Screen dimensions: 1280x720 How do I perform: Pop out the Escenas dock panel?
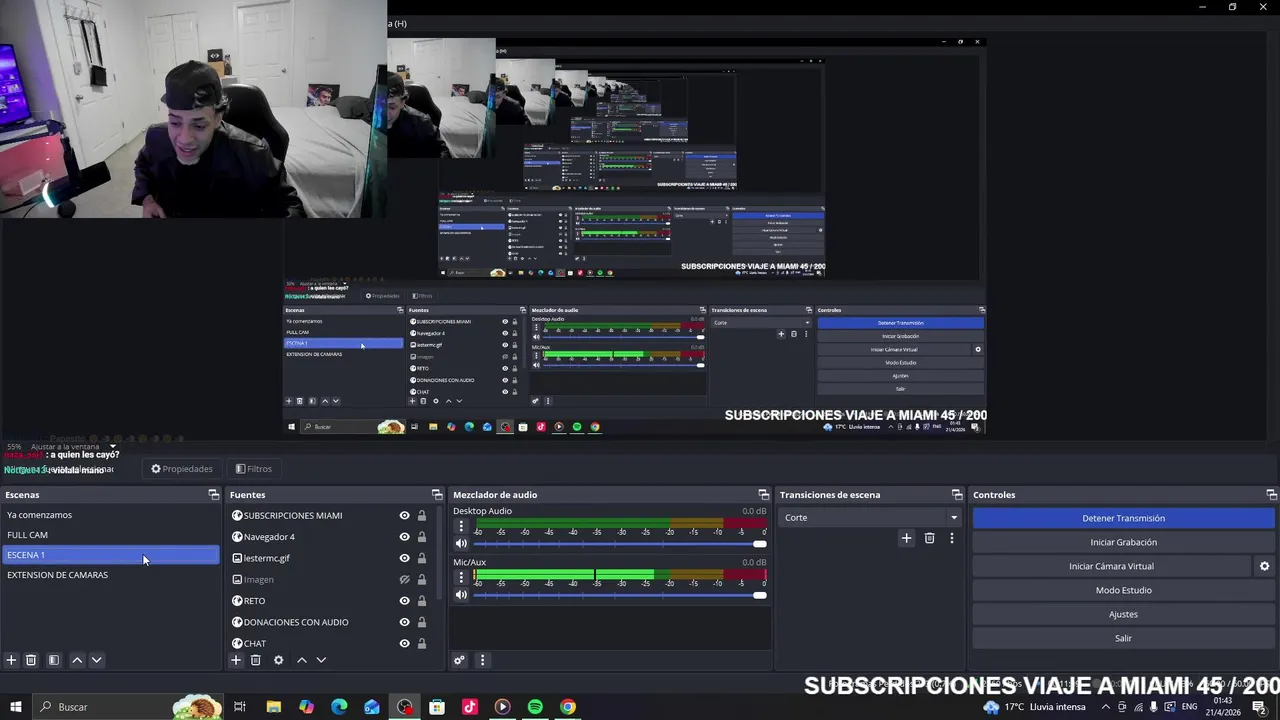click(213, 495)
